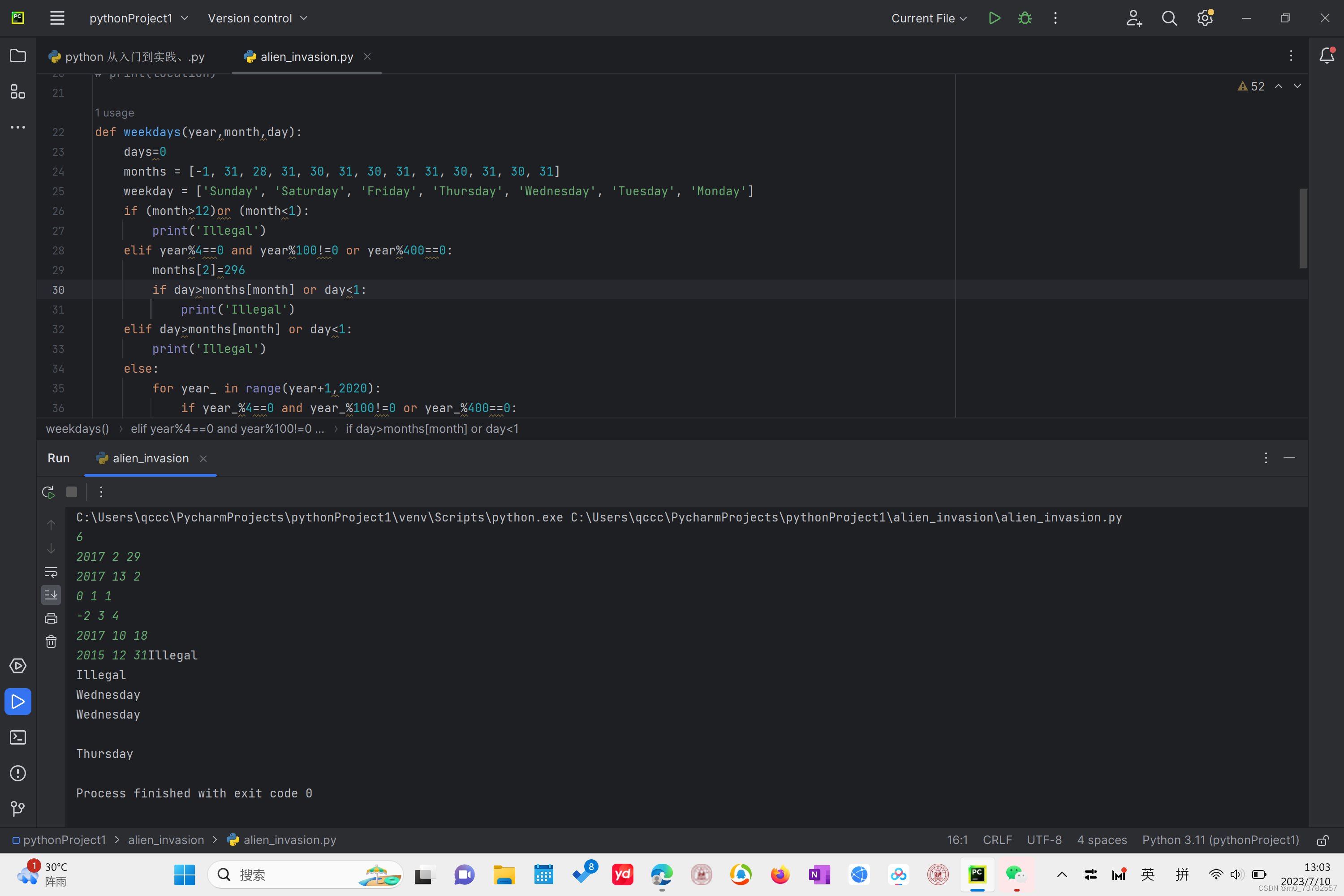This screenshot has height=896, width=1344.
Task: Toggle scroll to end of output
Action: pos(51,595)
